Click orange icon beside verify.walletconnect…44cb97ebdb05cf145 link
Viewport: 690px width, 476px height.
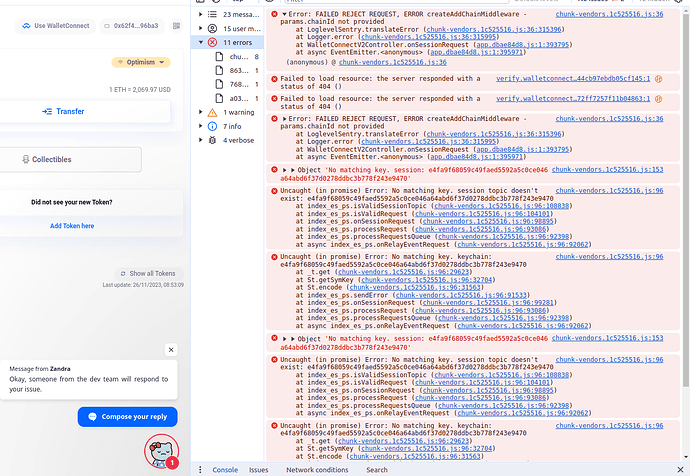[x=659, y=79]
